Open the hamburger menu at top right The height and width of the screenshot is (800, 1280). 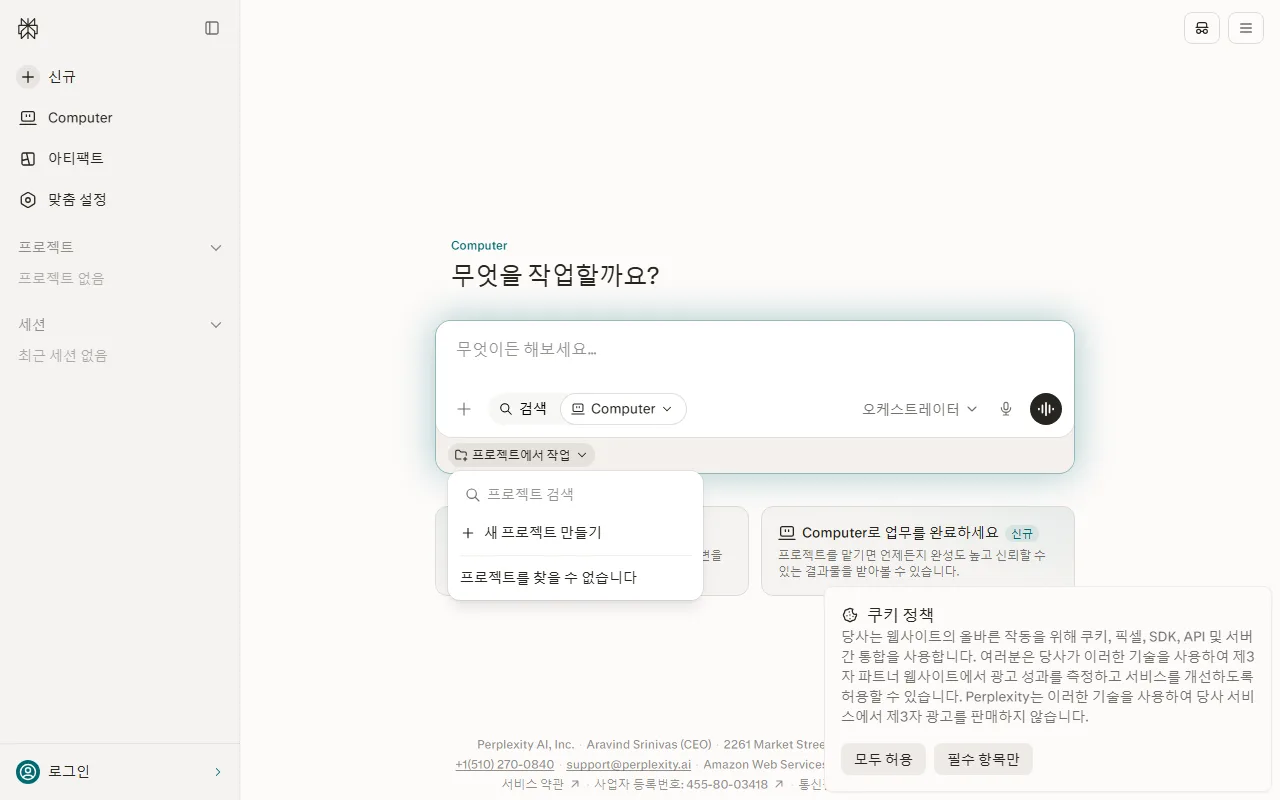1246,28
